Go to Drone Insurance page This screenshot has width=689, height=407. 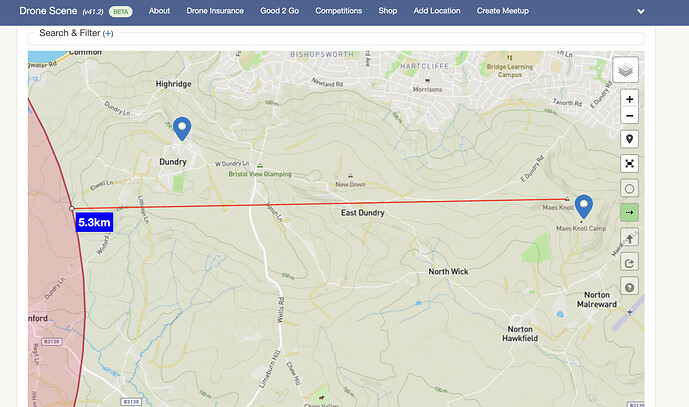coord(215,11)
